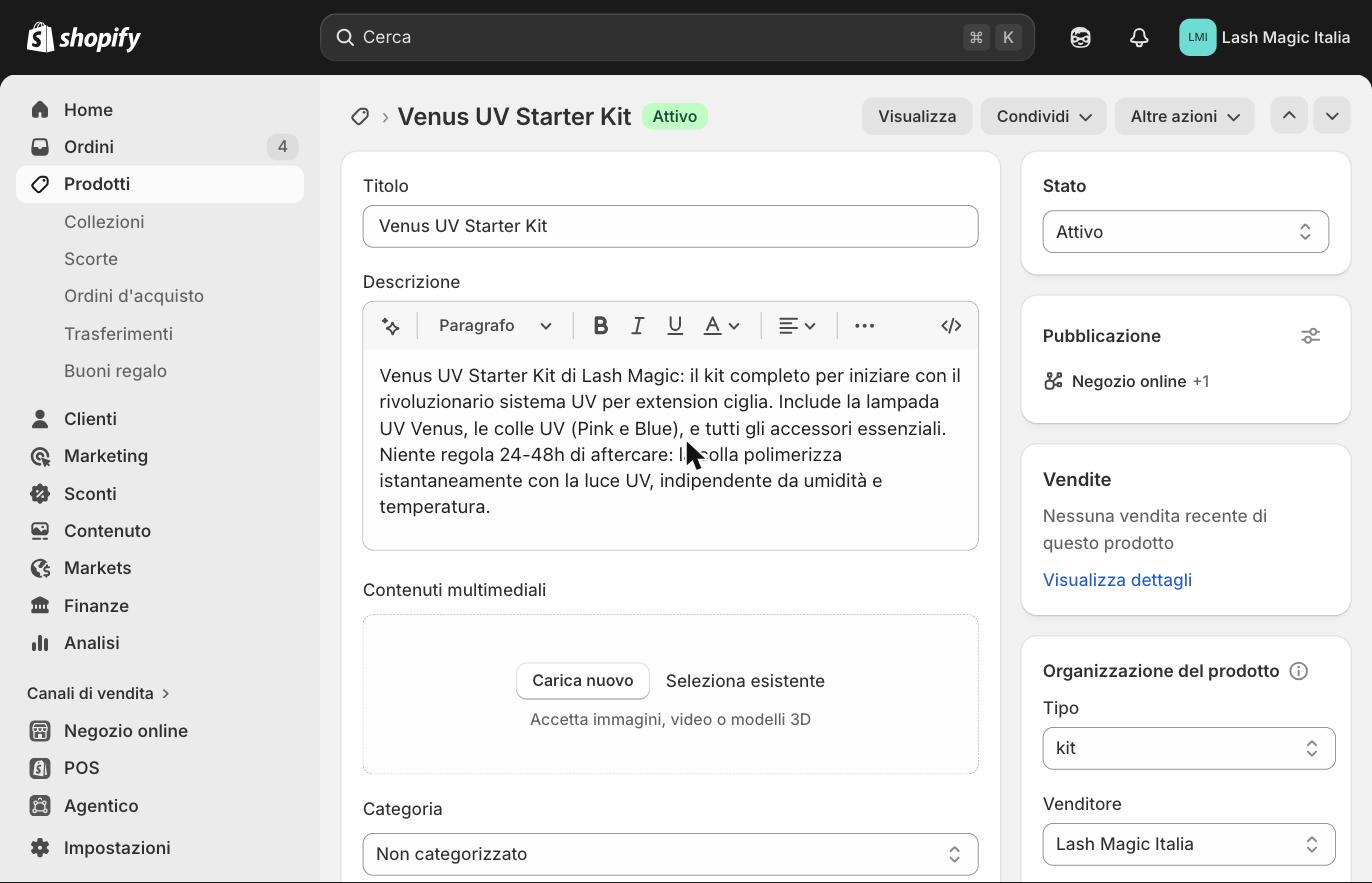This screenshot has width=1372, height=883.
Task: Go to next product arrow
Action: point(1332,116)
